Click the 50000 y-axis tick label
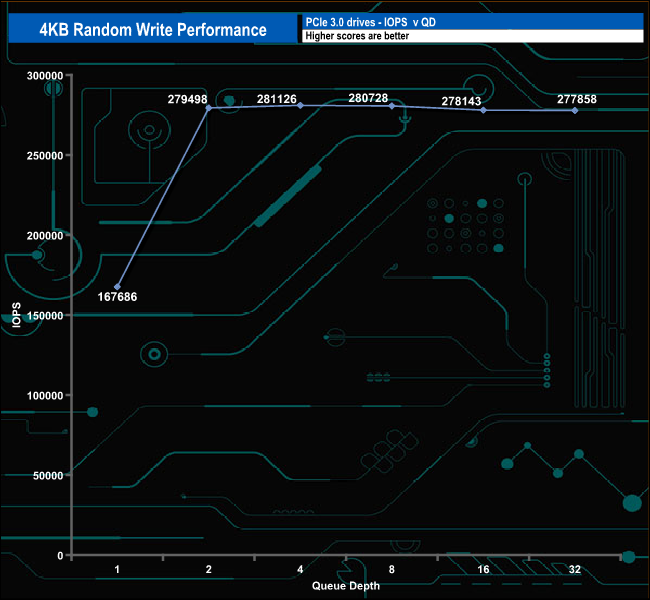Image resolution: width=650 pixels, height=600 pixels. pos(48,476)
